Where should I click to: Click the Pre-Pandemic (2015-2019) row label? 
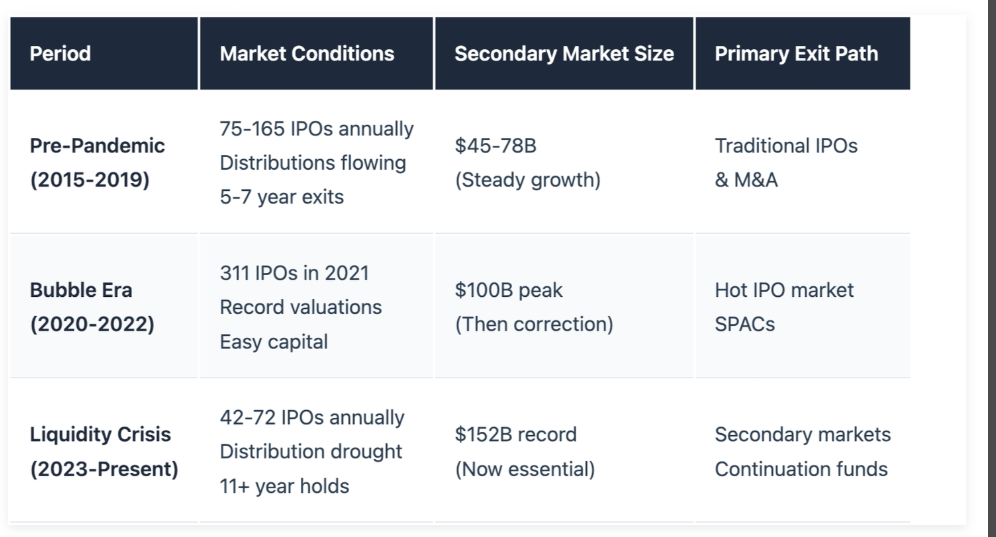tap(97, 162)
